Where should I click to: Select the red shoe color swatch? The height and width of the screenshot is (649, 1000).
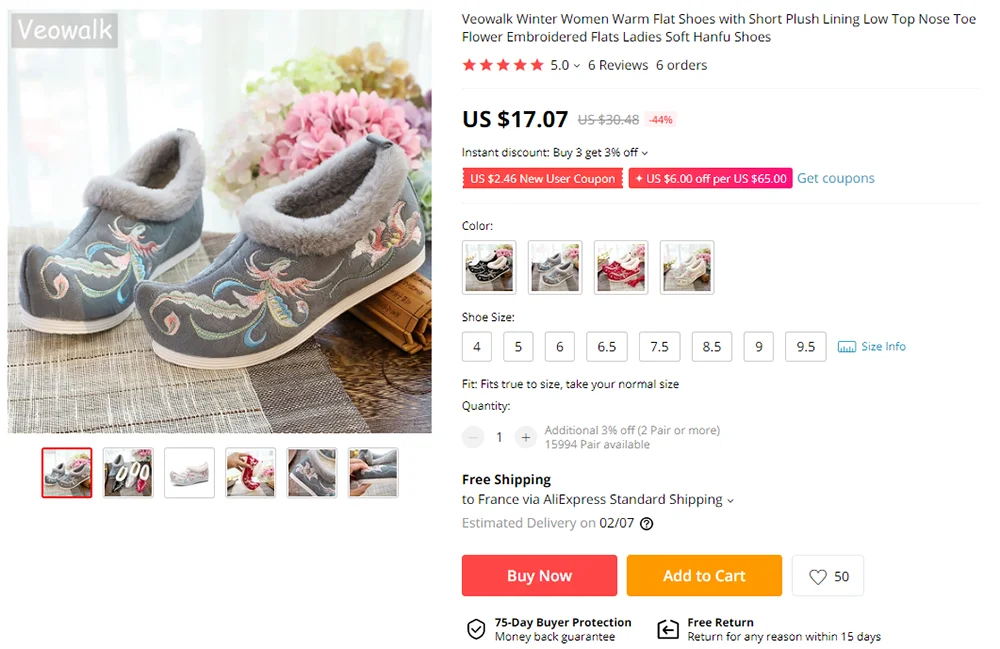[x=621, y=267]
